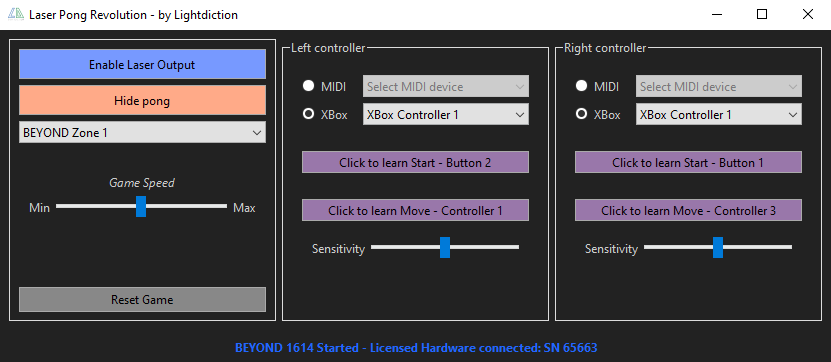Open the BEYOND Zone 1 dropdown
Viewport: 831px width, 362px height.
142,132
